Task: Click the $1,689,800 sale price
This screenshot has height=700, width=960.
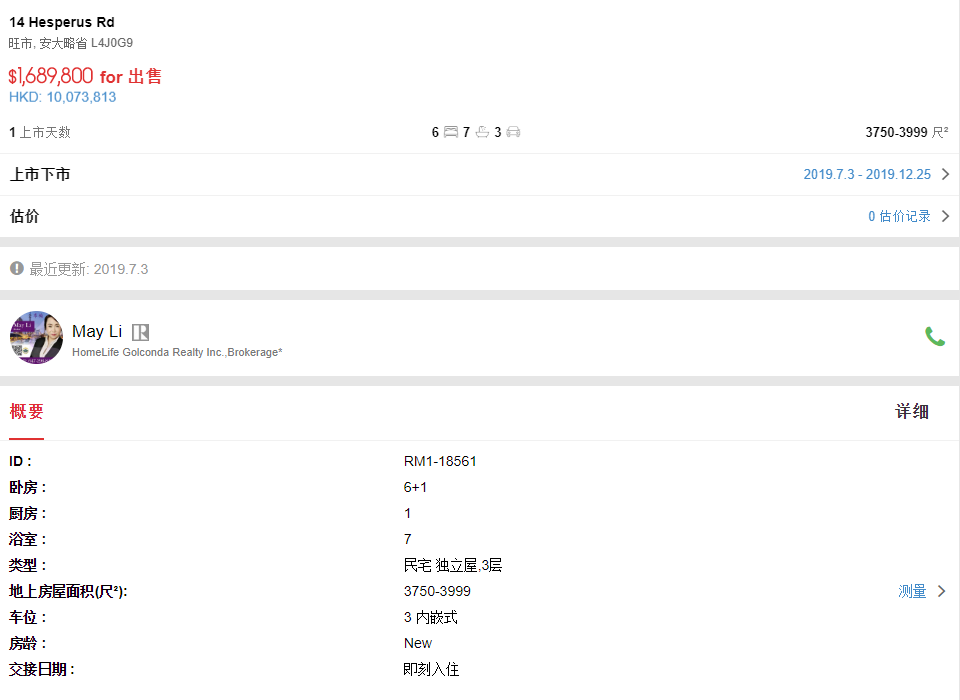Action: point(51,76)
